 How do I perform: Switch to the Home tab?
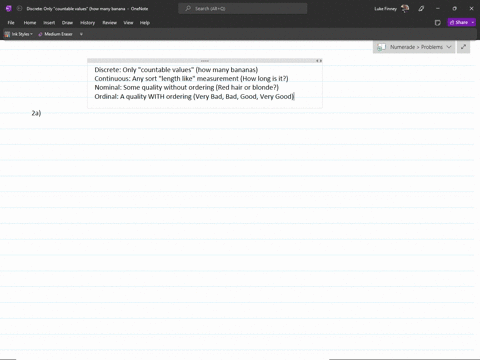30,23
